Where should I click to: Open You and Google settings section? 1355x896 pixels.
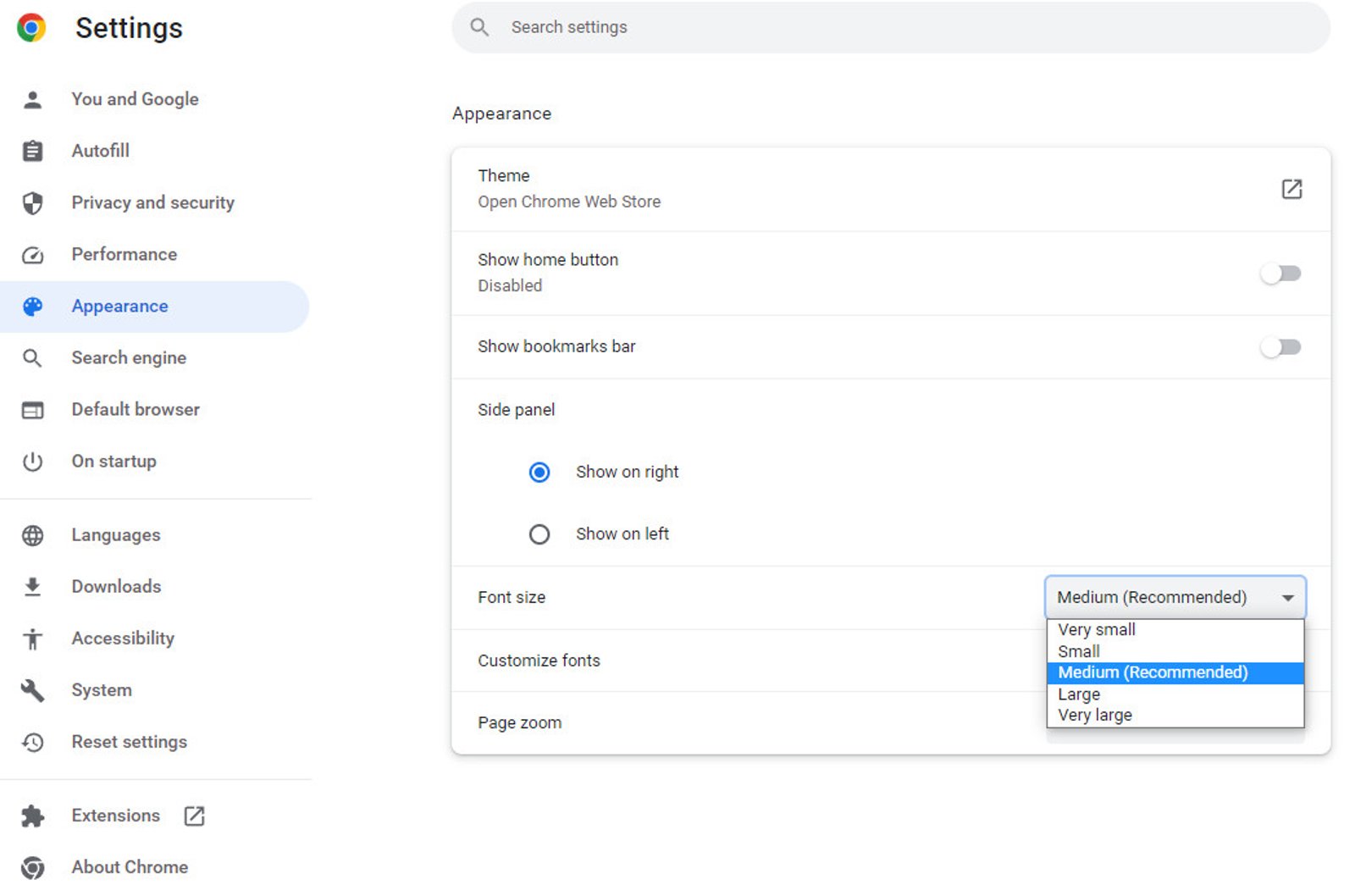154,99
